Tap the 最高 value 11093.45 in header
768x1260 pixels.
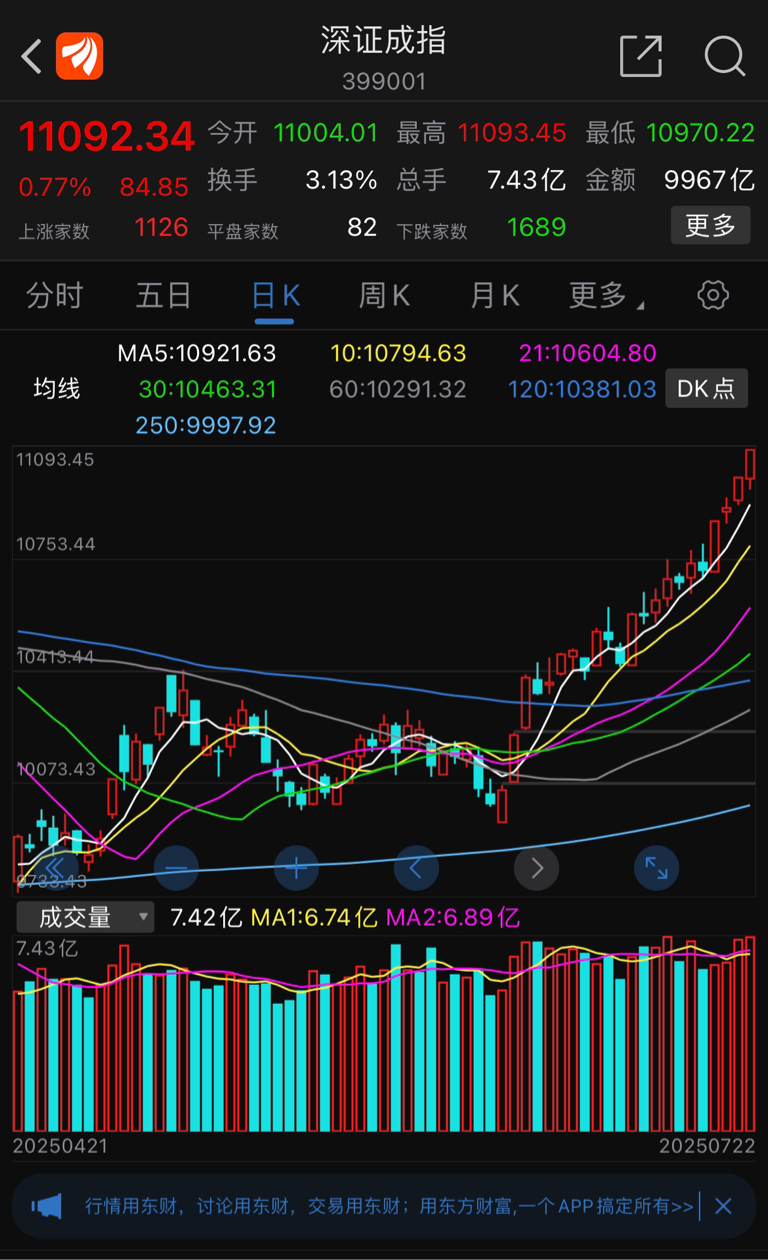[512, 132]
